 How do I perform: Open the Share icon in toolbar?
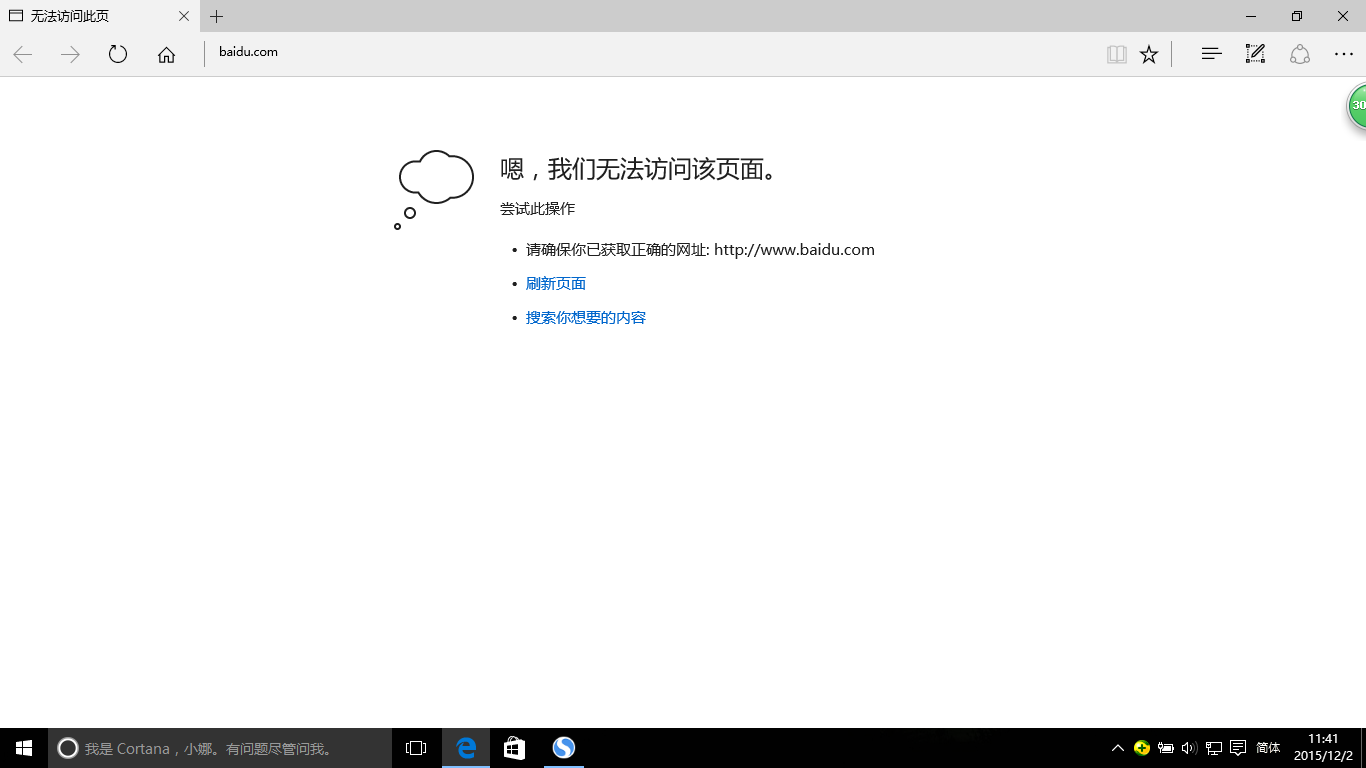pyautogui.click(x=1299, y=54)
